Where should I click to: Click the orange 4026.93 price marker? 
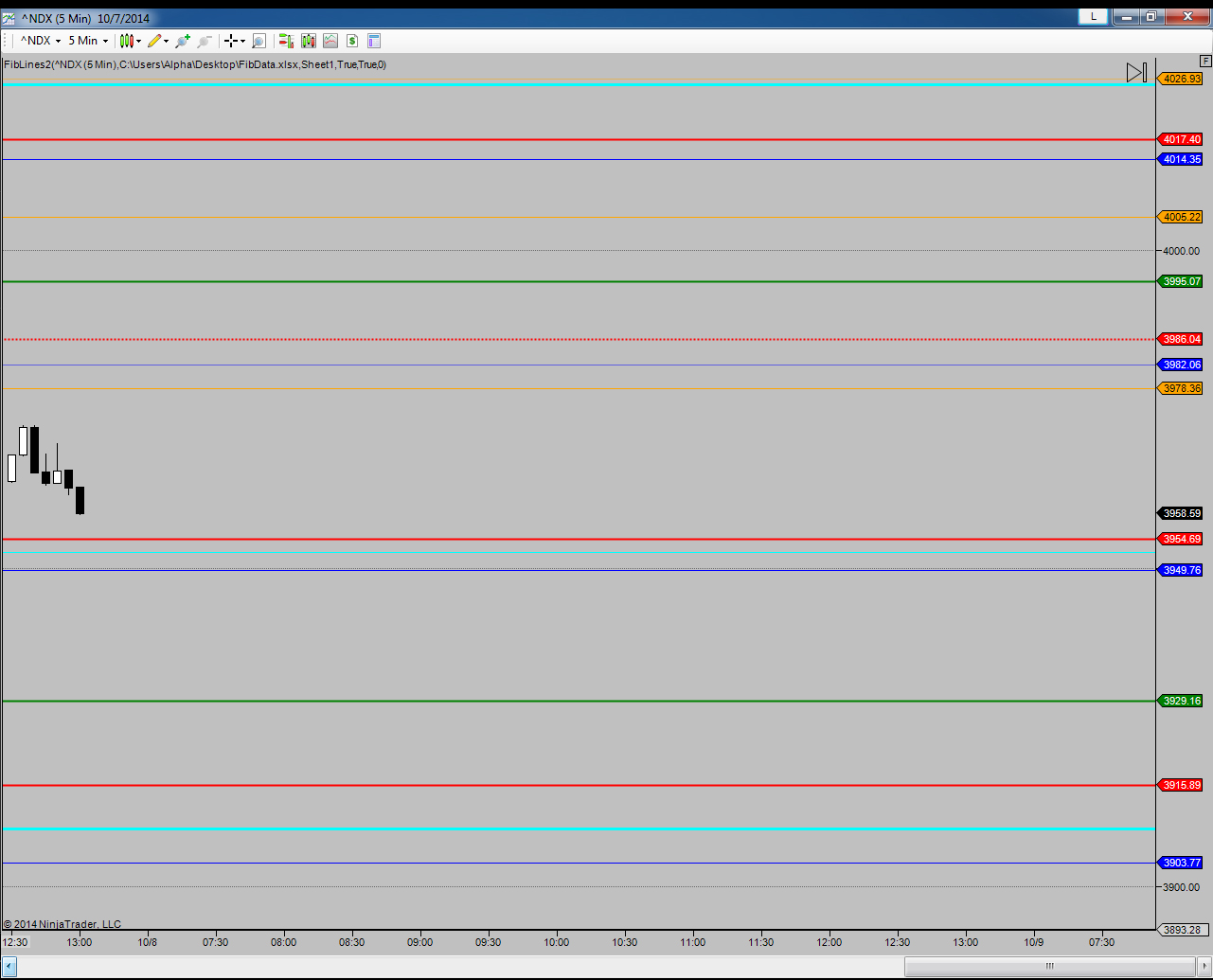tap(1180, 79)
